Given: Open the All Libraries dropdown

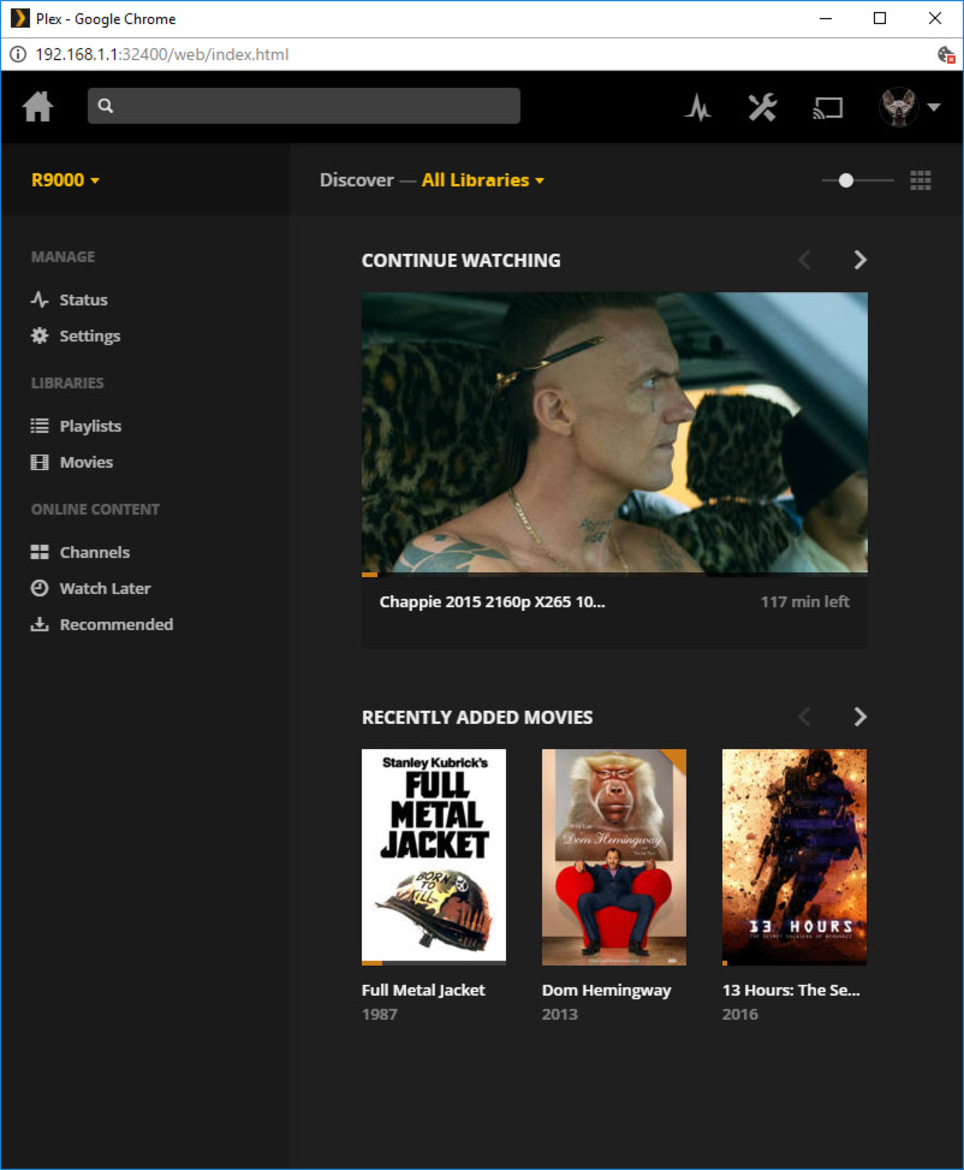Looking at the screenshot, I should pyautogui.click(x=483, y=180).
